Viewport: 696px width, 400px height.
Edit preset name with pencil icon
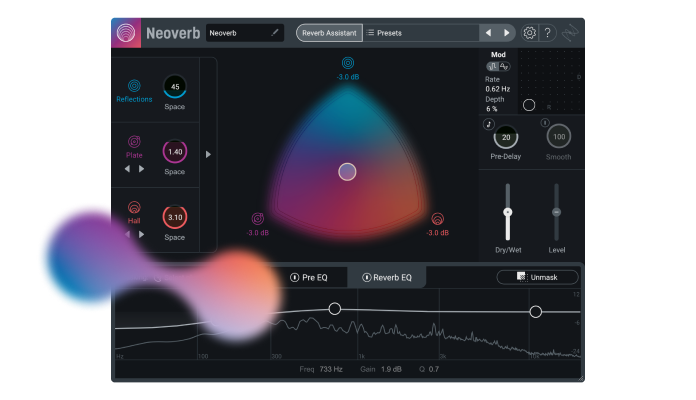click(275, 32)
